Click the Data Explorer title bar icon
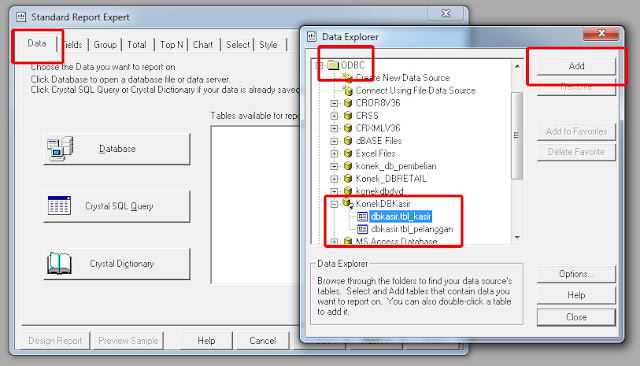Screen dimensions: 640x366 (x=312, y=36)
